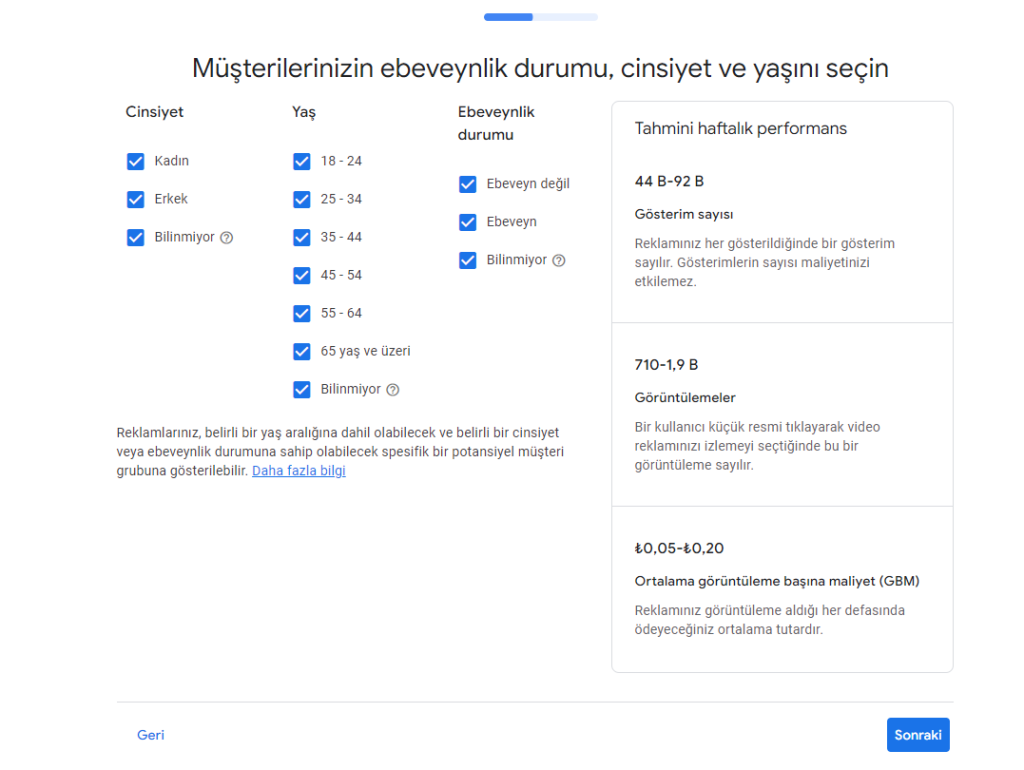Click the Gösterim sayısı label
Image resolution: width=1024 pixels, height=770 pixels.
point(684,214)
